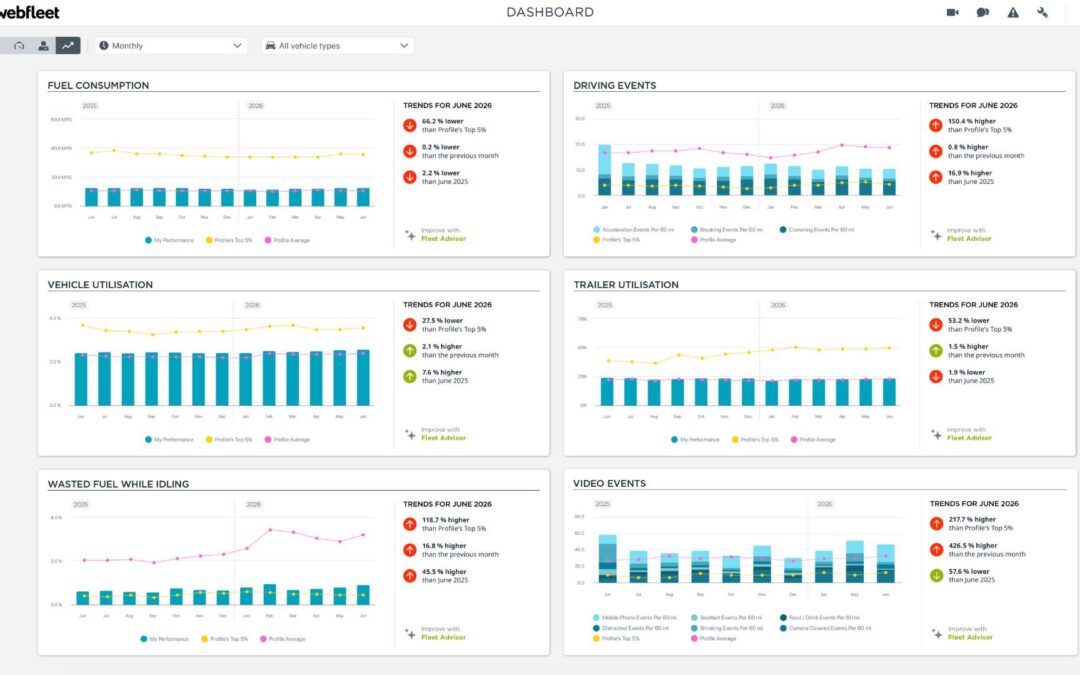Click sparkle icon in Driving Events card
Image resolution: width=1080 pixels, height=675 pixels.
point(936,235)
